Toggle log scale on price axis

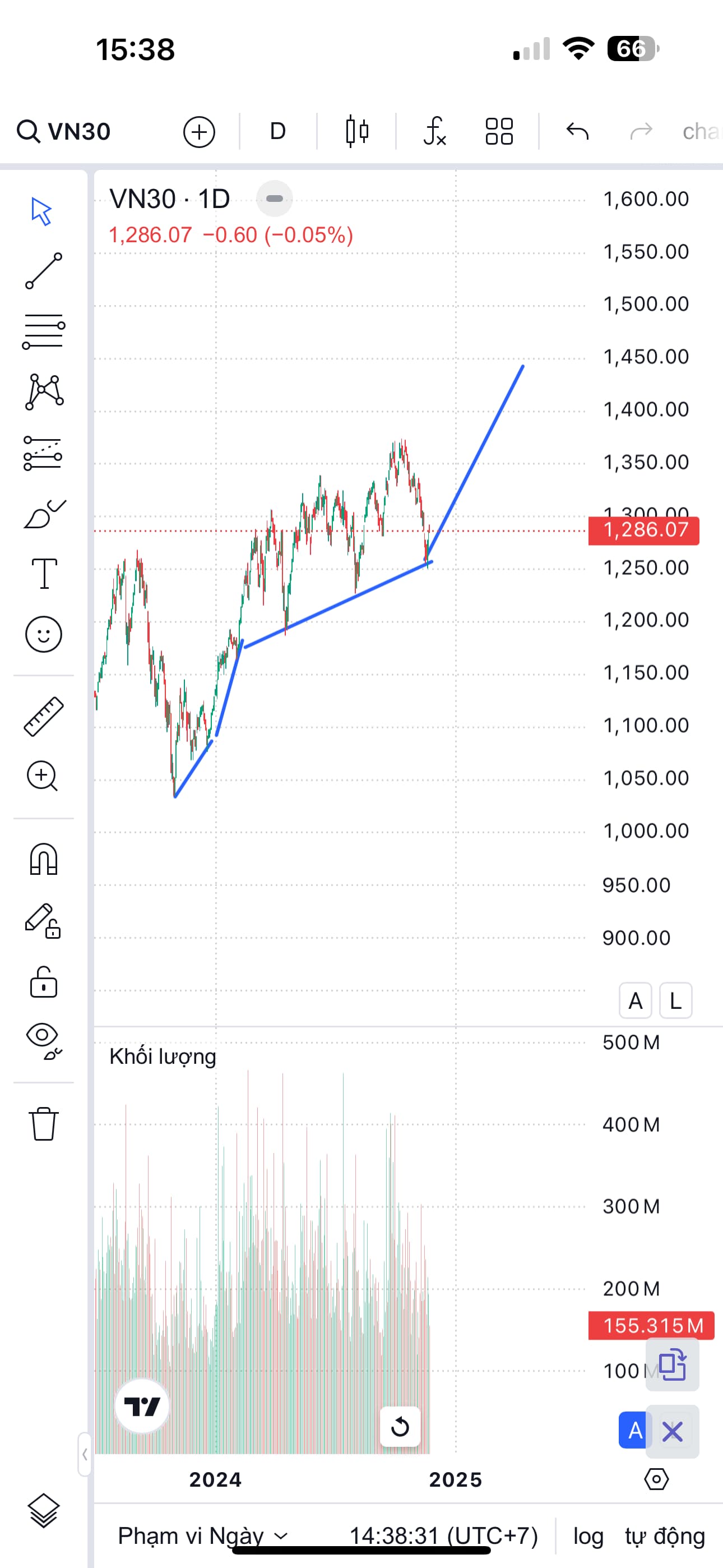pyautogui.click(x=588, y=1535)
